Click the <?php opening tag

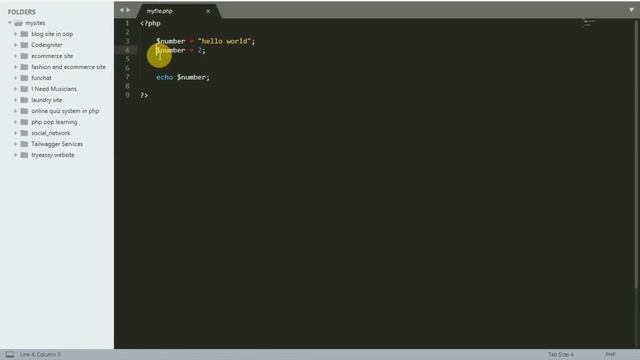tap(150, 23)
